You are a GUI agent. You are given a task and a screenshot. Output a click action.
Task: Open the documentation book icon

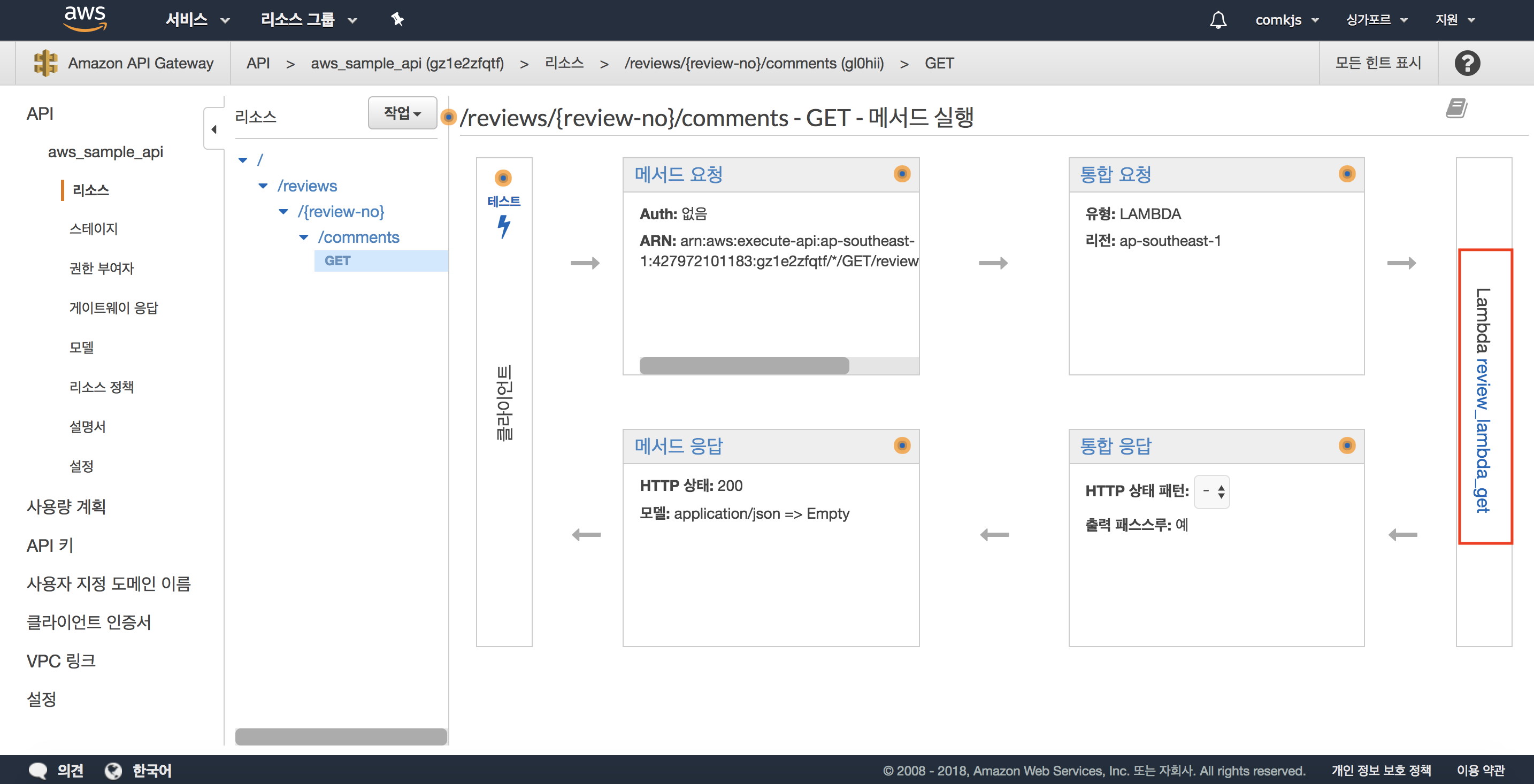click(x=1456, y=109)
